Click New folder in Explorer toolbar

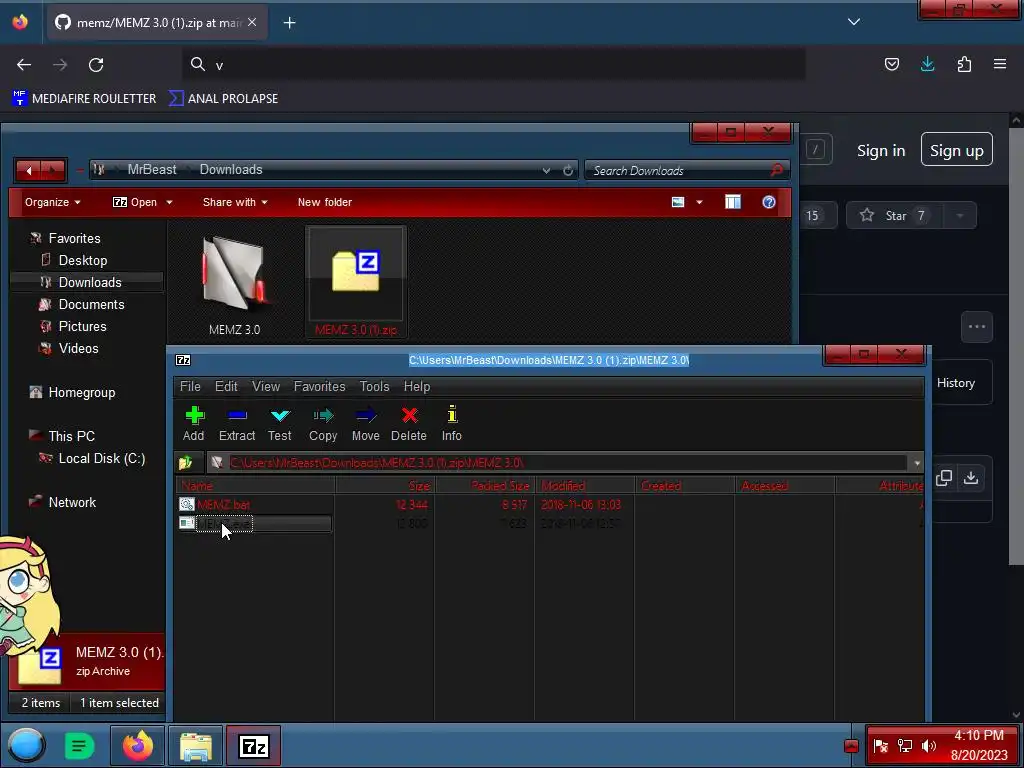(x=325, y=202)
